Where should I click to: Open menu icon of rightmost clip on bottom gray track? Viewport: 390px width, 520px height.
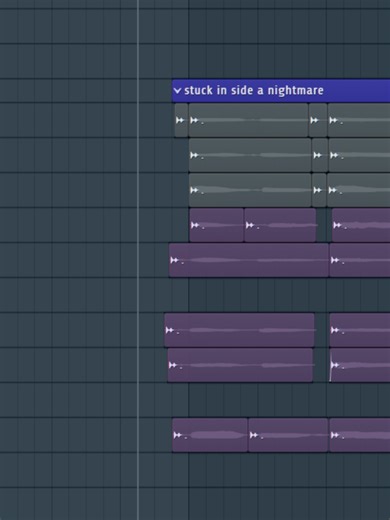pyautogui.click(x=332, y=190)
